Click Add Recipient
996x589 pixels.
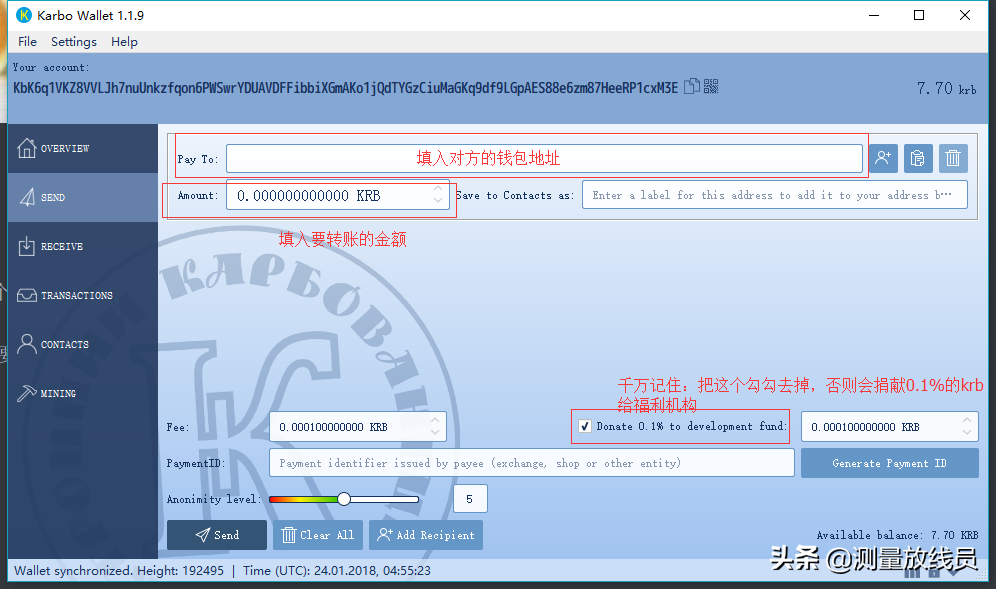(426, 535)
